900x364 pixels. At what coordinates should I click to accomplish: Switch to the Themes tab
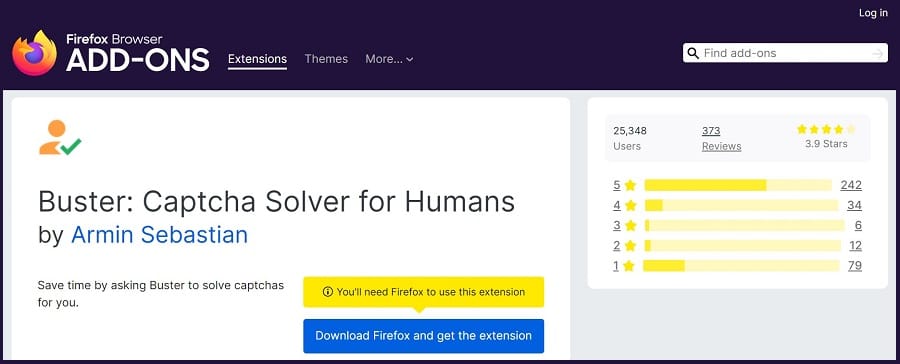coord(326,59)
